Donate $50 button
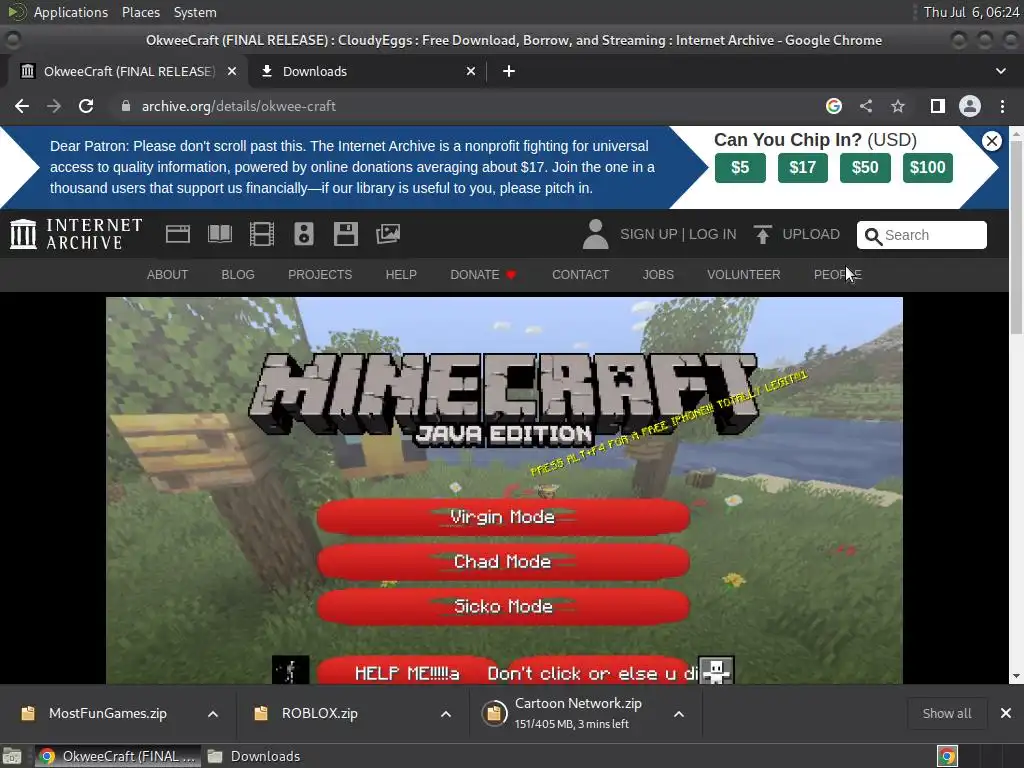Screen dimensions: 1024x768 [x=865, y=168]
